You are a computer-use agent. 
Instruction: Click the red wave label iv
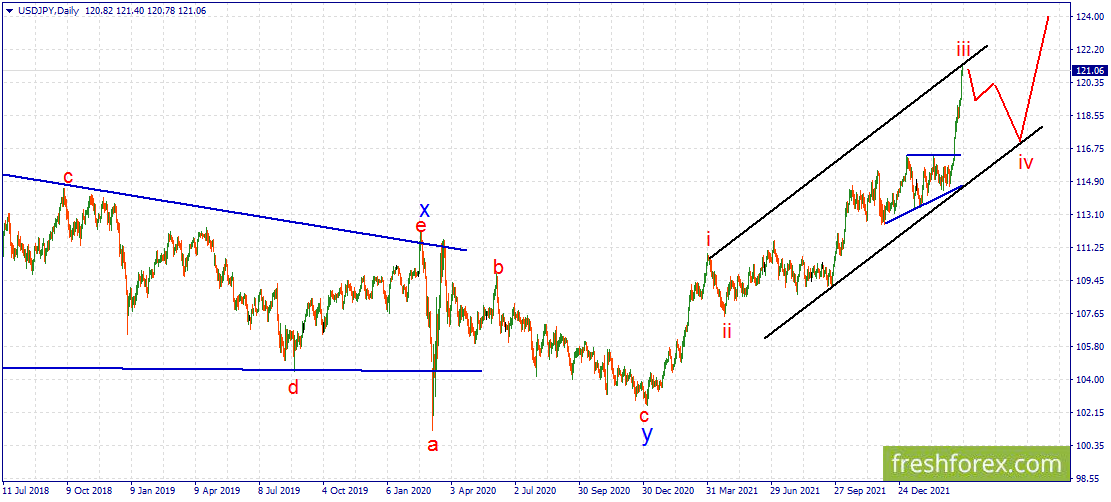[x=1025, y=162]
